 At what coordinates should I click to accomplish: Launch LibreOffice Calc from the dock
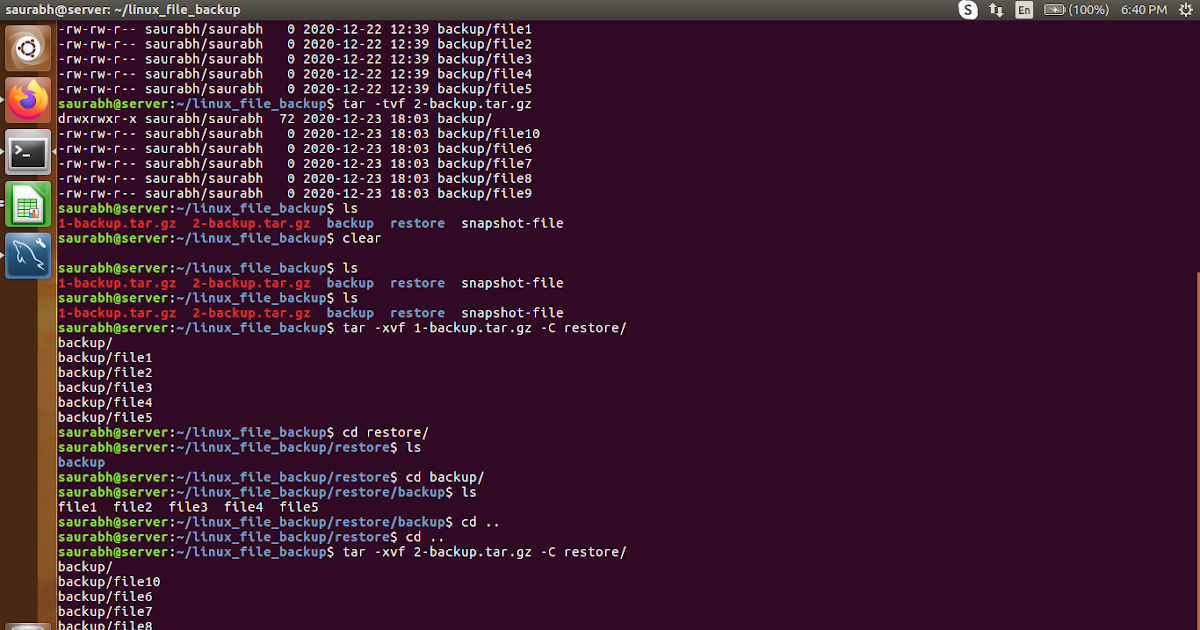(x=27, y=205)
